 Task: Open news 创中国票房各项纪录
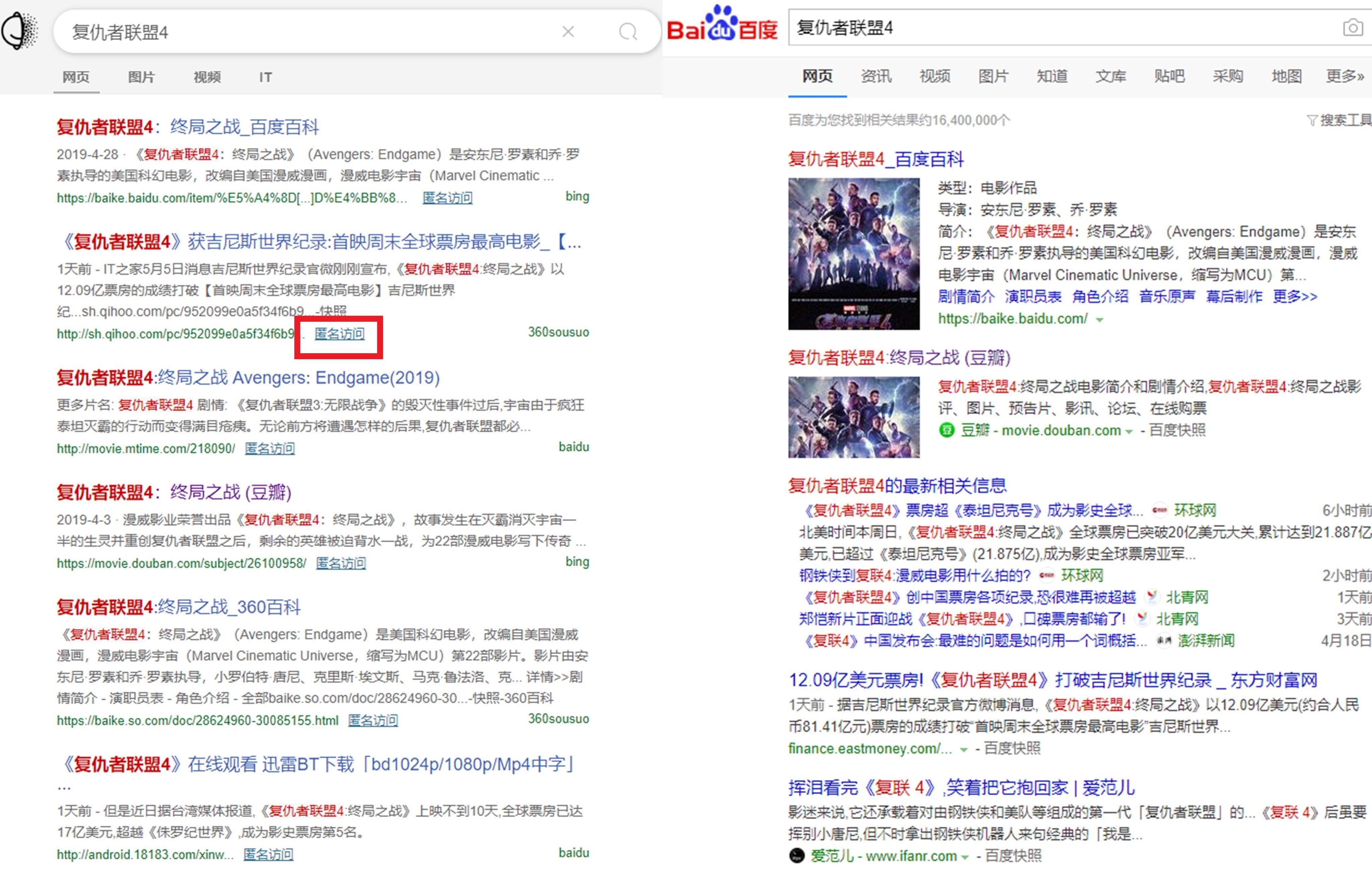pyautogui.click(x=969, y=597)
